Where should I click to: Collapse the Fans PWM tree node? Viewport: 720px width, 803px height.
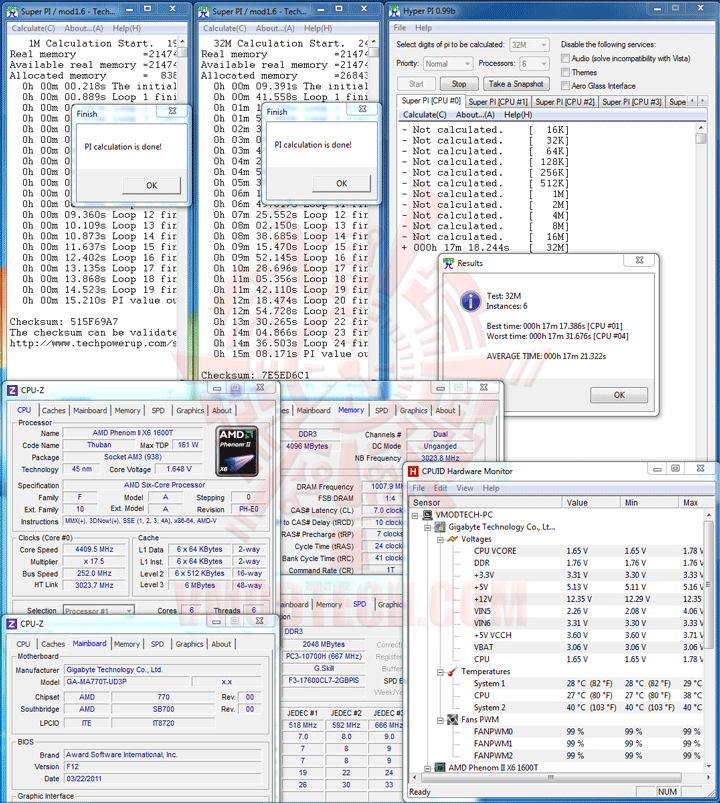click(440, 720)
